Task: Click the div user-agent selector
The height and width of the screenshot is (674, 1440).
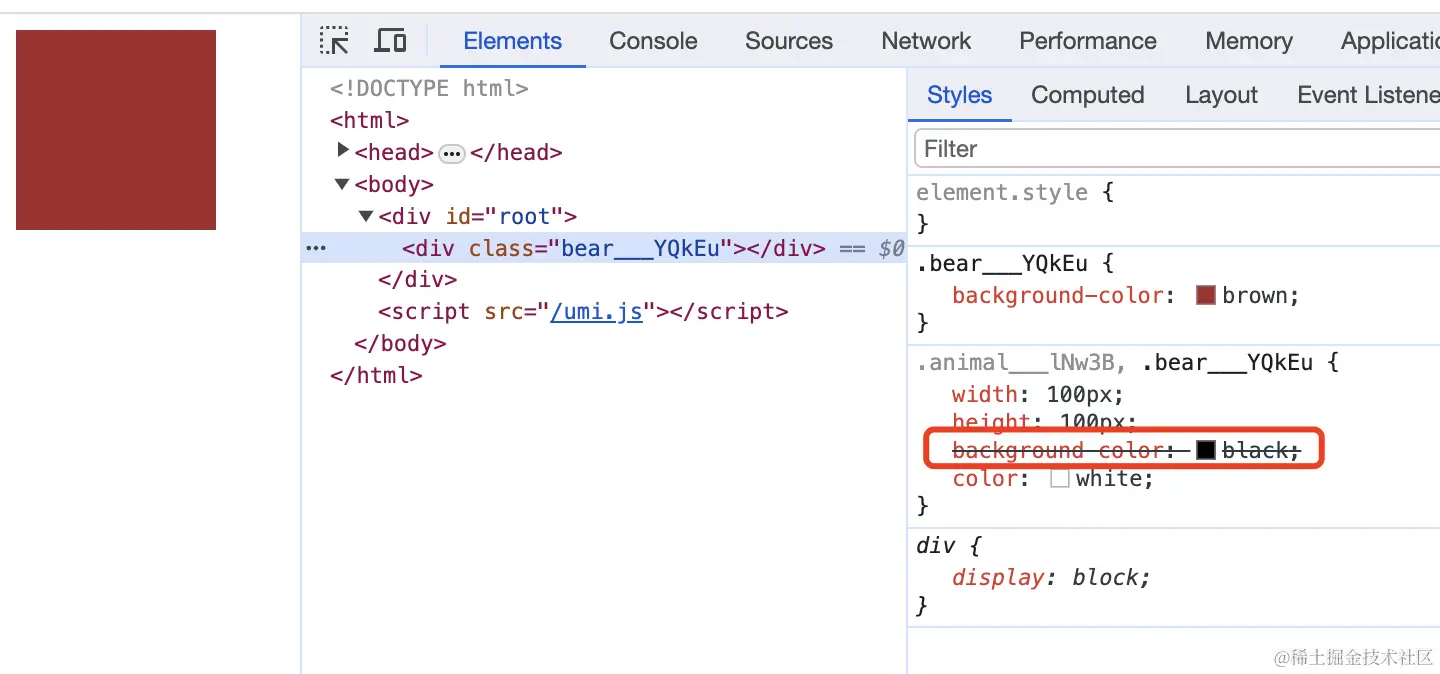Action: click(x=936, y=545)
